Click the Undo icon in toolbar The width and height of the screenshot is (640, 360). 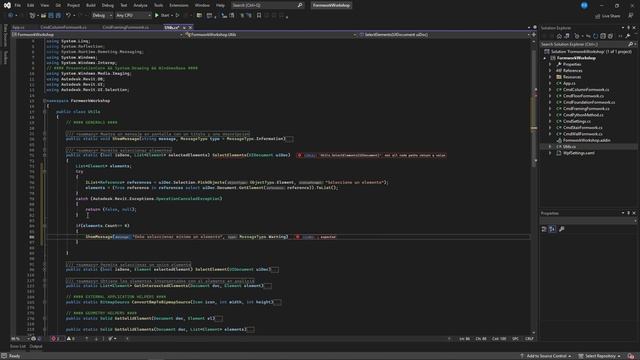[68, 16]
